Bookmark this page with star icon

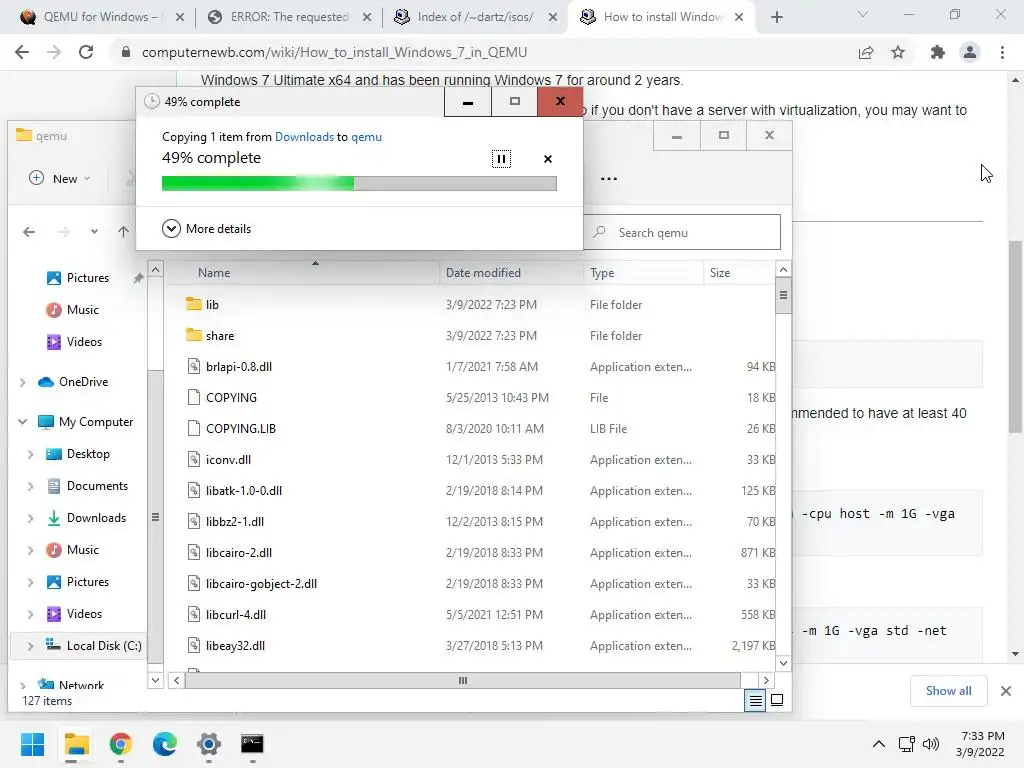pos(898,52)
